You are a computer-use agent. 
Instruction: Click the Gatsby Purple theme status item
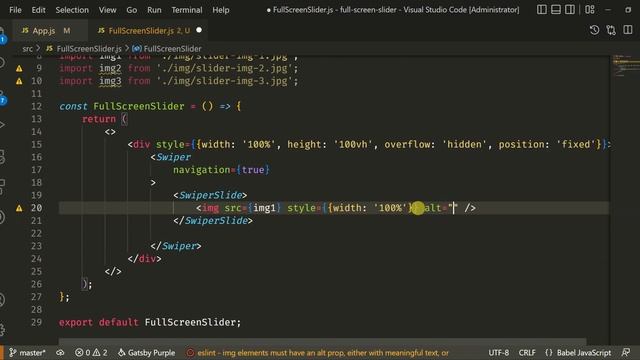[x=147, y=353]
